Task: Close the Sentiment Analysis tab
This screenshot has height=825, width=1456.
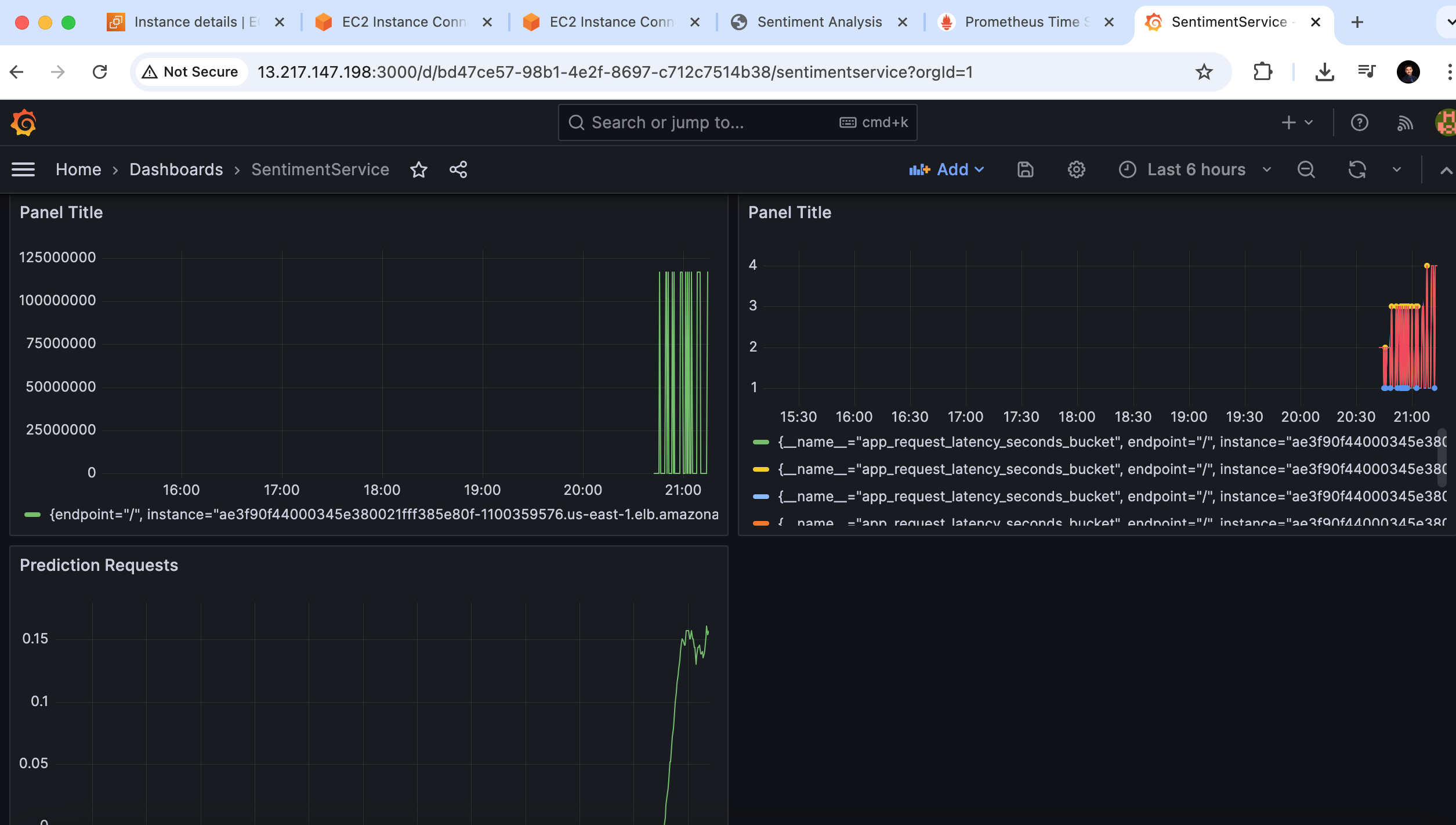Action: coord(903,22)
